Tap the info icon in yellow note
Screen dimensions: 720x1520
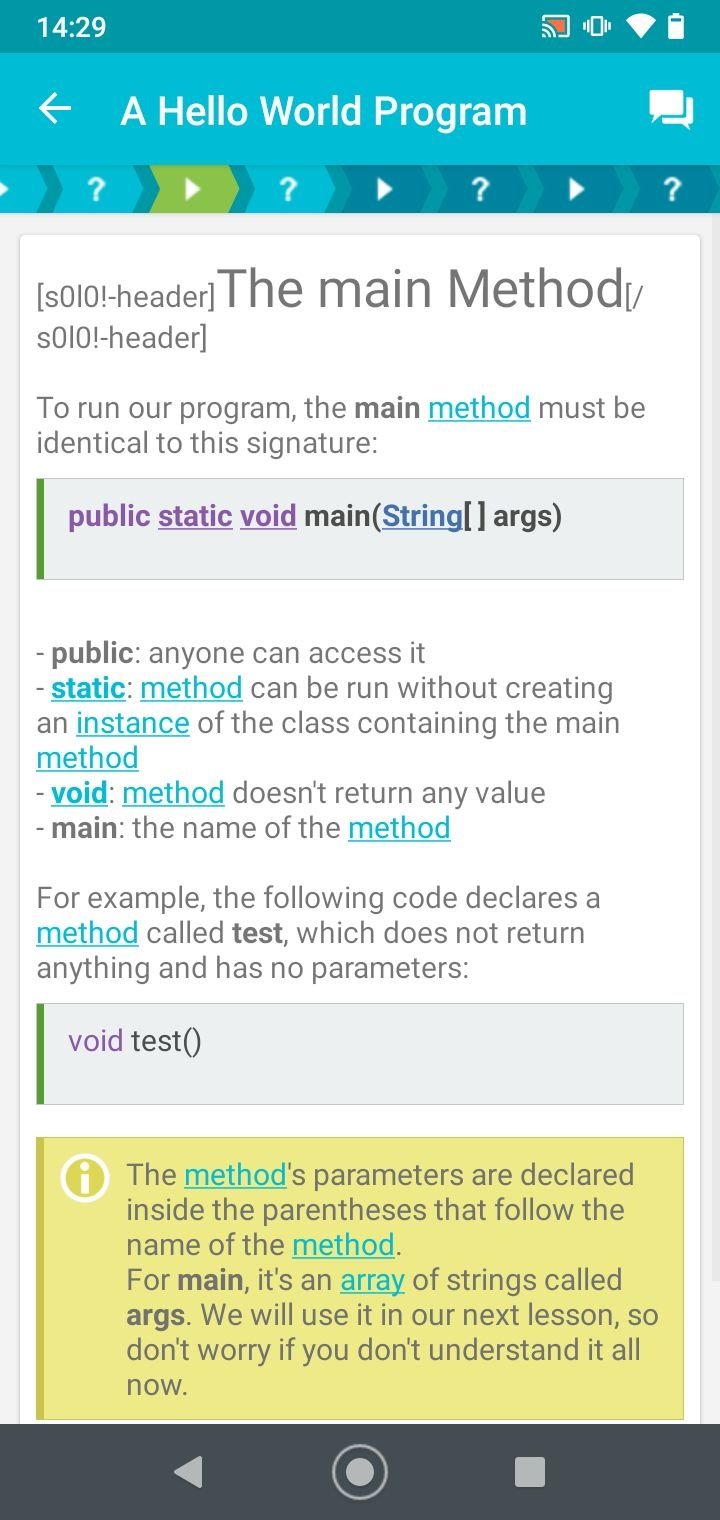click(x=84, y=1179)
